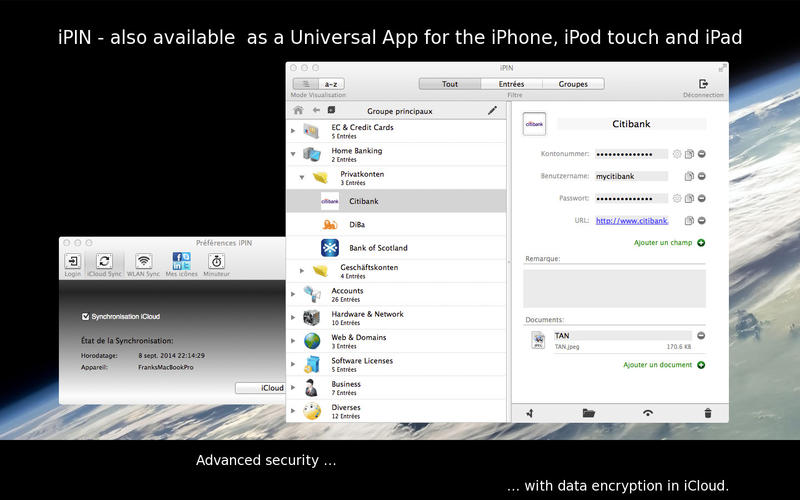
Task: Switch to list view mode
Action: click(305, 84)
